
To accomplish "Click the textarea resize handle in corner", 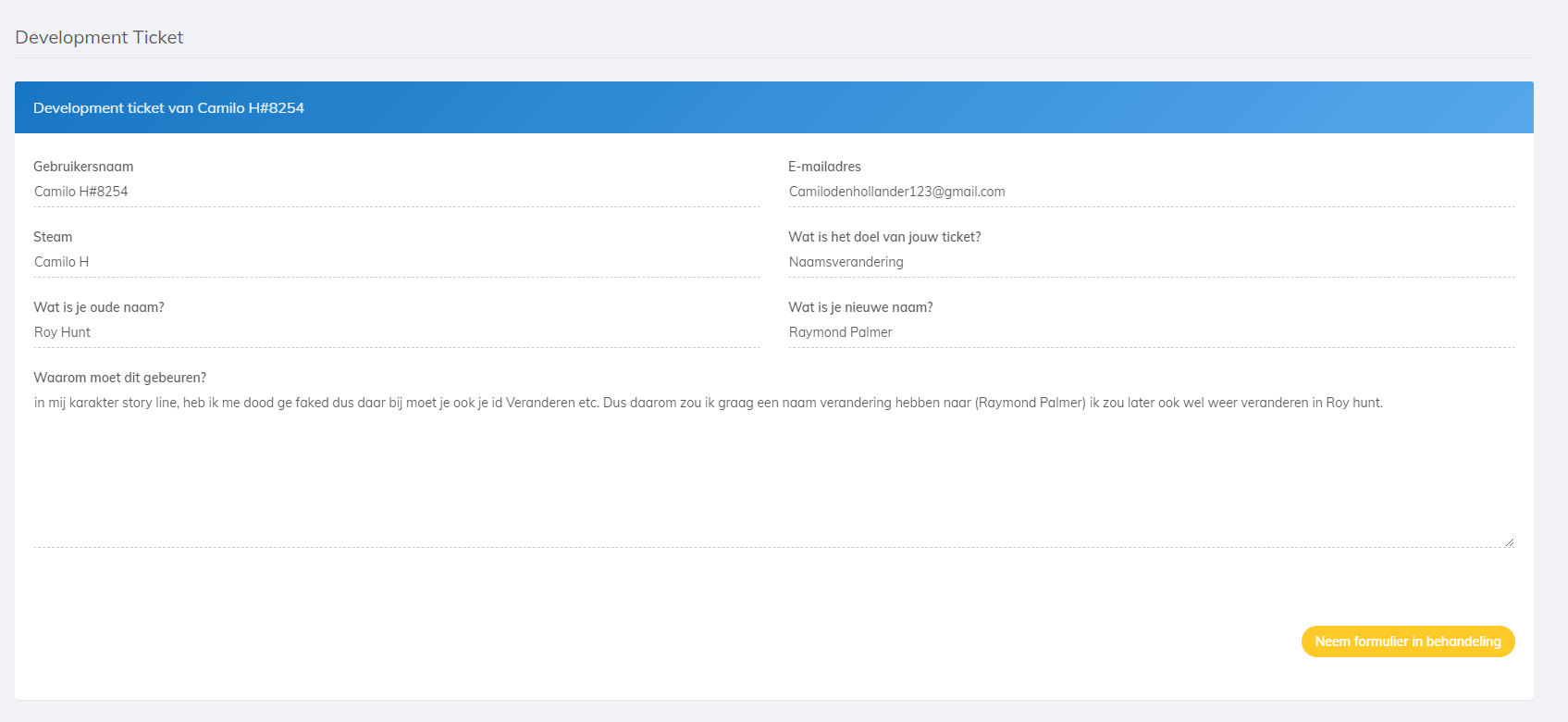I will (1509, 541).
